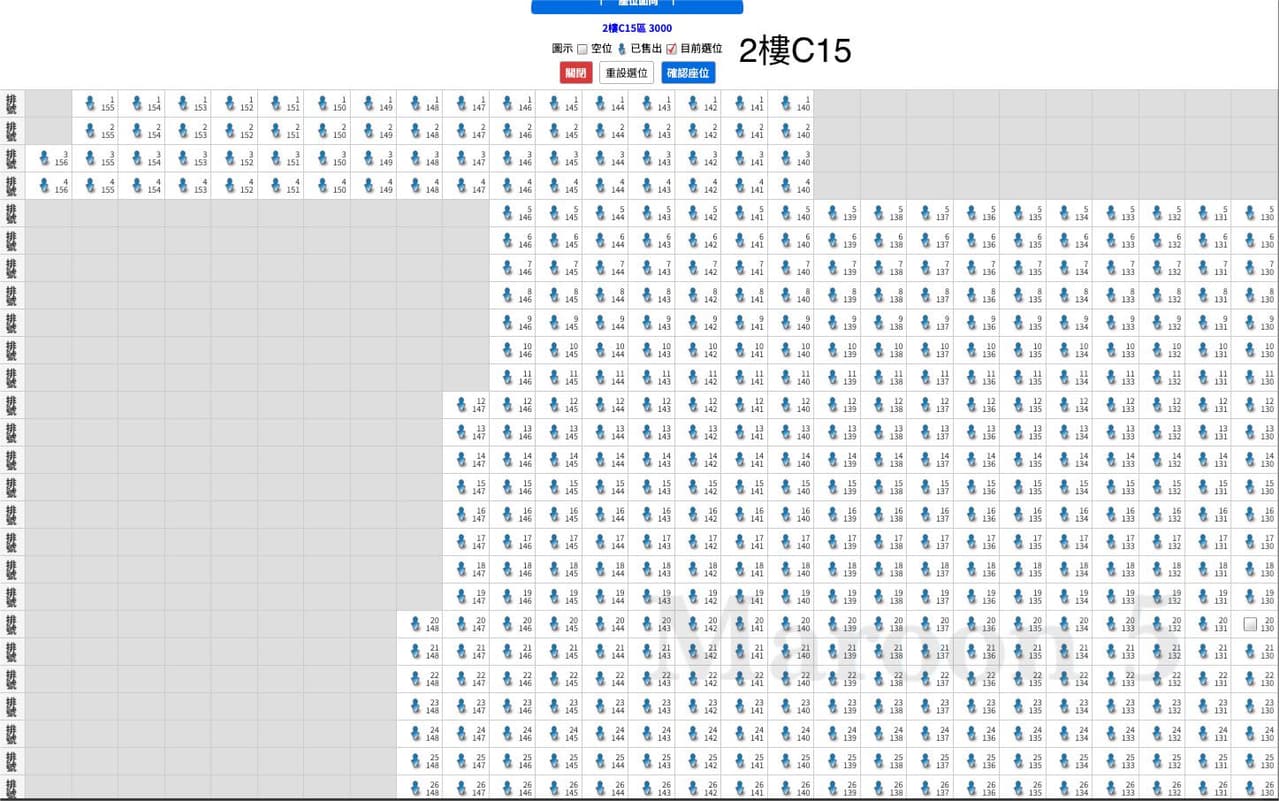Click the red 關閉 button
The image size is (1279, 801).
(576, 73)
